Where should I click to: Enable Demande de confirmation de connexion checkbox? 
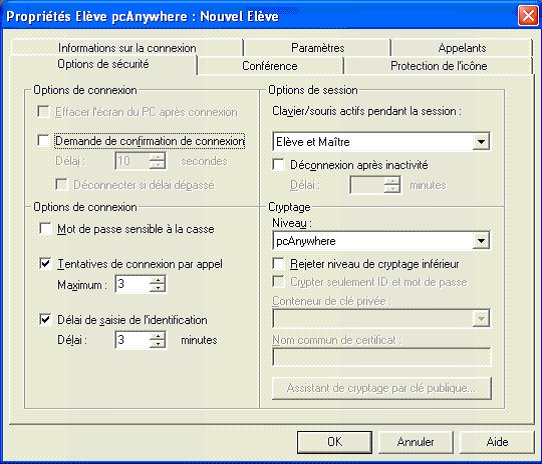pos(43,141)
